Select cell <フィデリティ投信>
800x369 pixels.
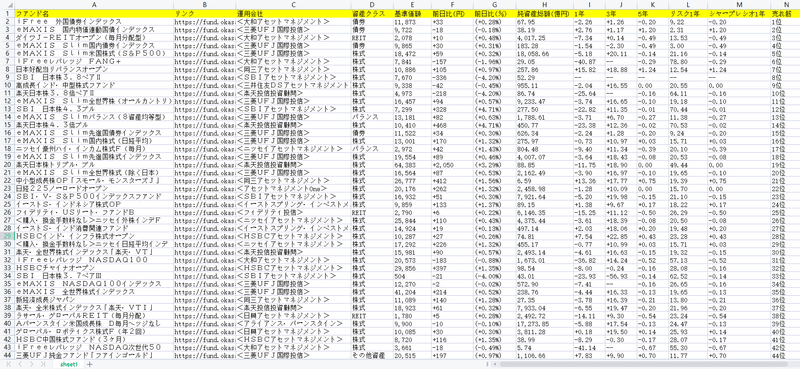[293, 212]
